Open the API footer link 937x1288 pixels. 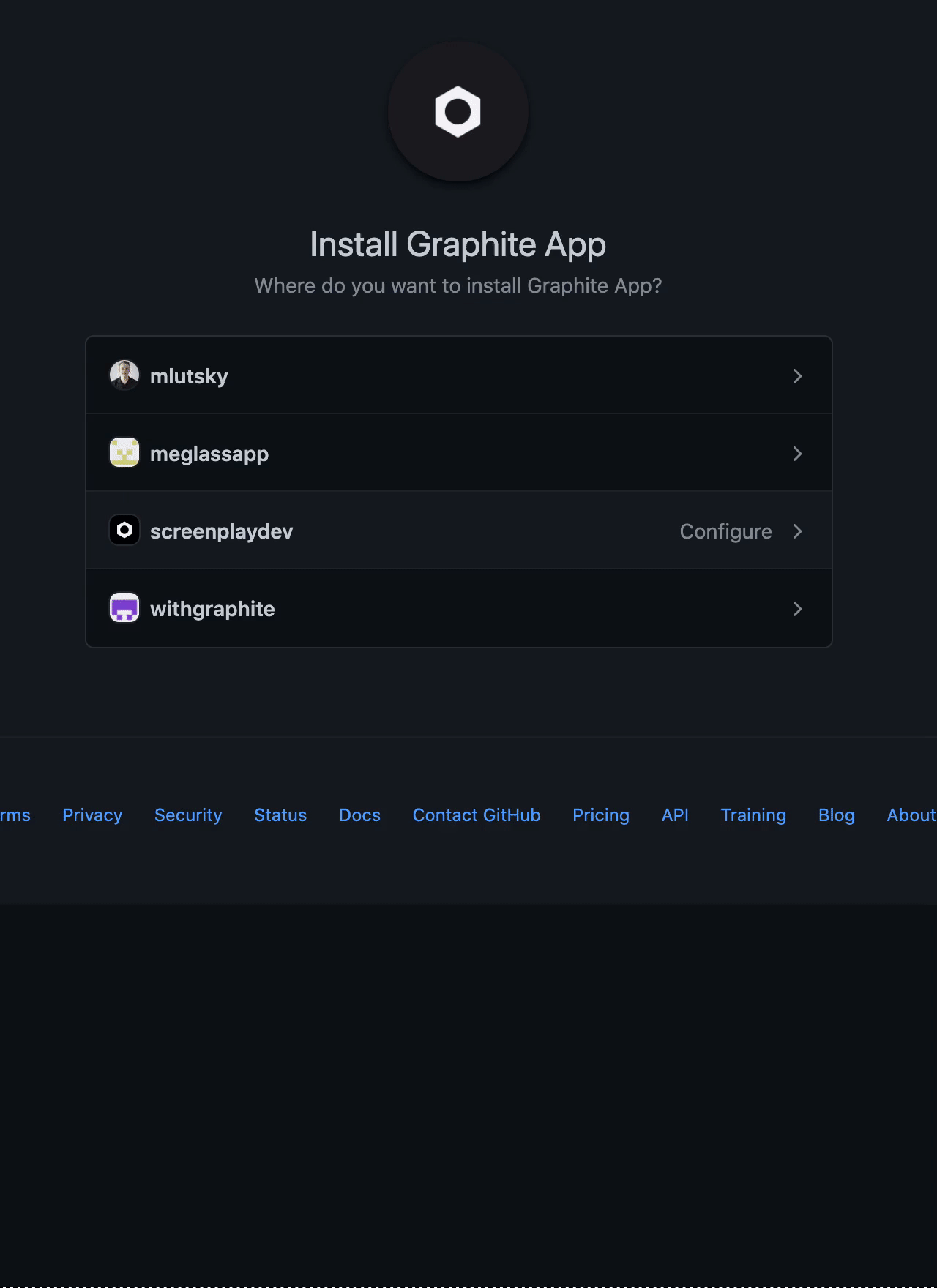tap(675, 815)
